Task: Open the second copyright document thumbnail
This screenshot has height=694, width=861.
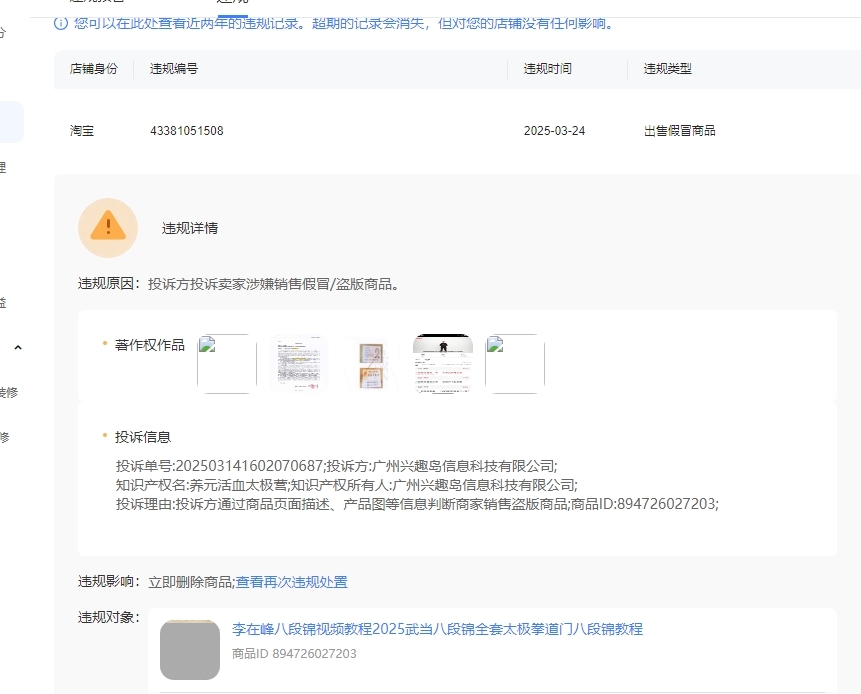Action: (x=299, y=364)
